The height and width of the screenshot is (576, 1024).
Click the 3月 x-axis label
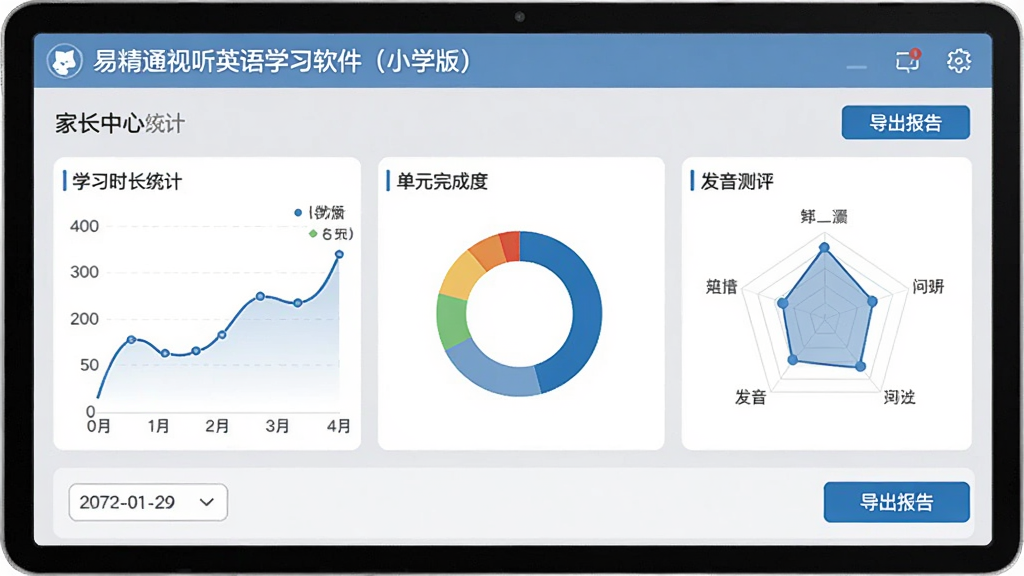[x=277, y=426]
